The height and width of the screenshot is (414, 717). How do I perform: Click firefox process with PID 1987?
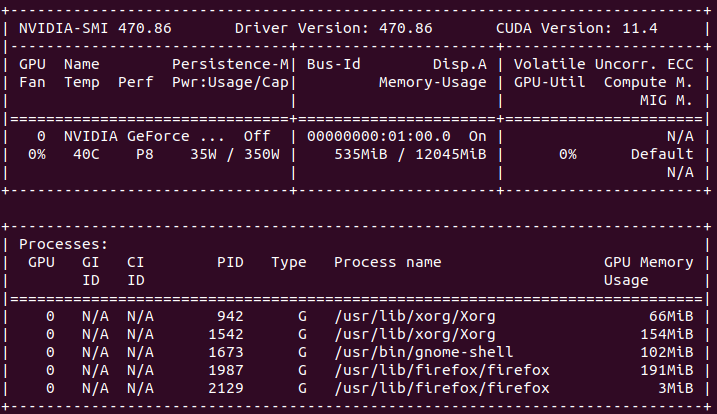442,370
